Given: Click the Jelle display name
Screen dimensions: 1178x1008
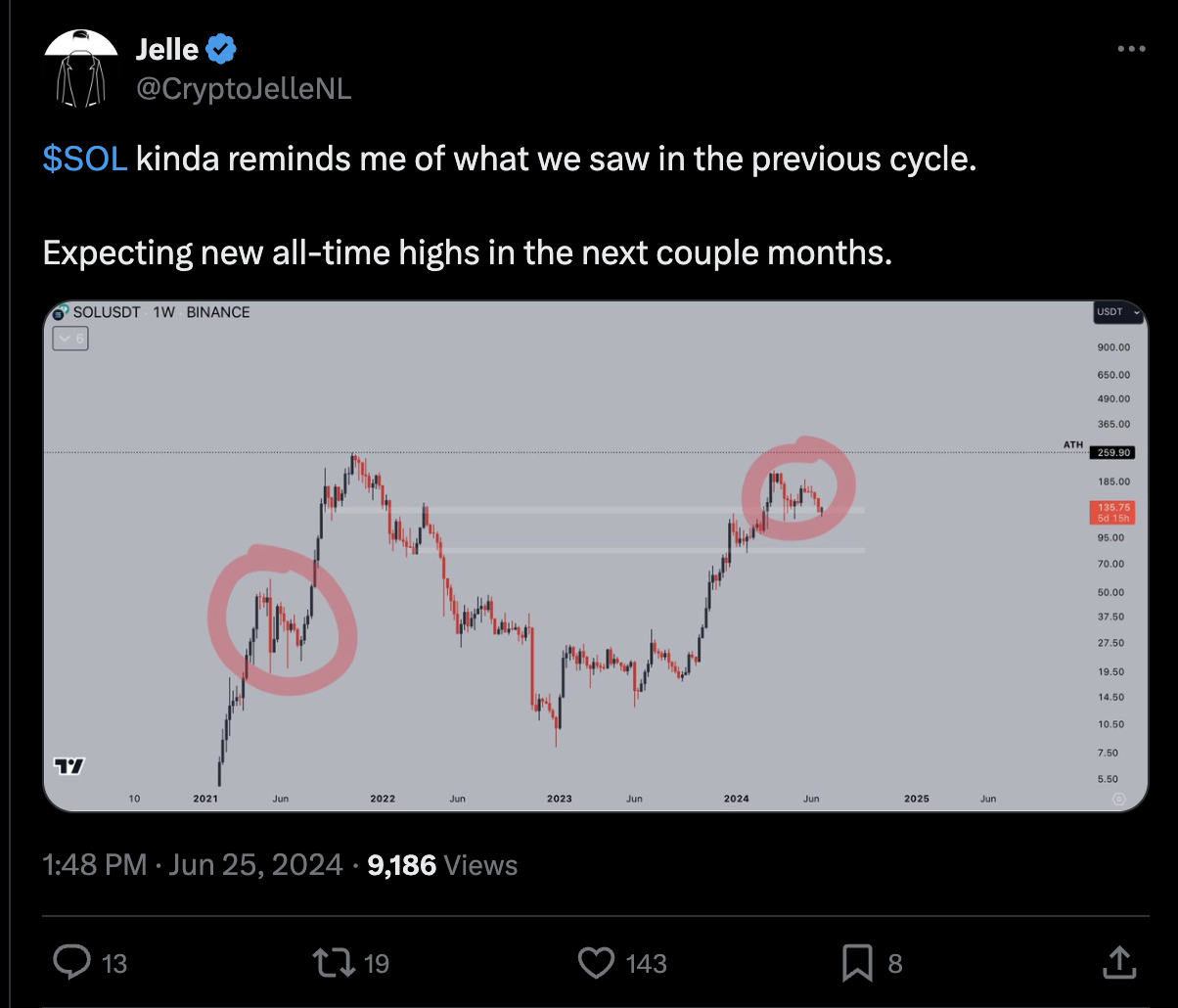Looking at the screenshot, I should (168, 47).
